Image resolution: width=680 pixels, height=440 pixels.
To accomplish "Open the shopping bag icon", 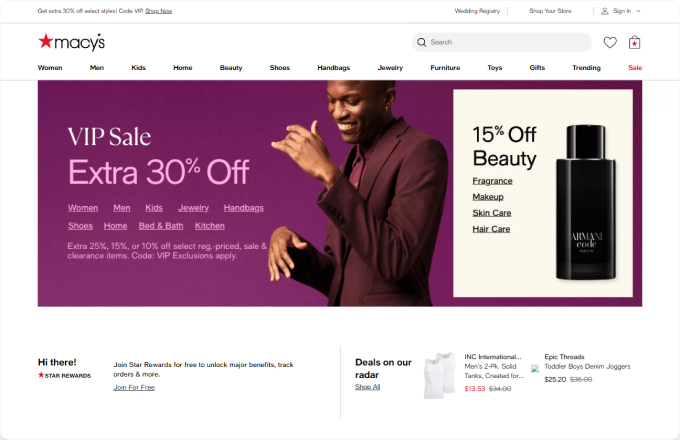I will pos(634,42).
